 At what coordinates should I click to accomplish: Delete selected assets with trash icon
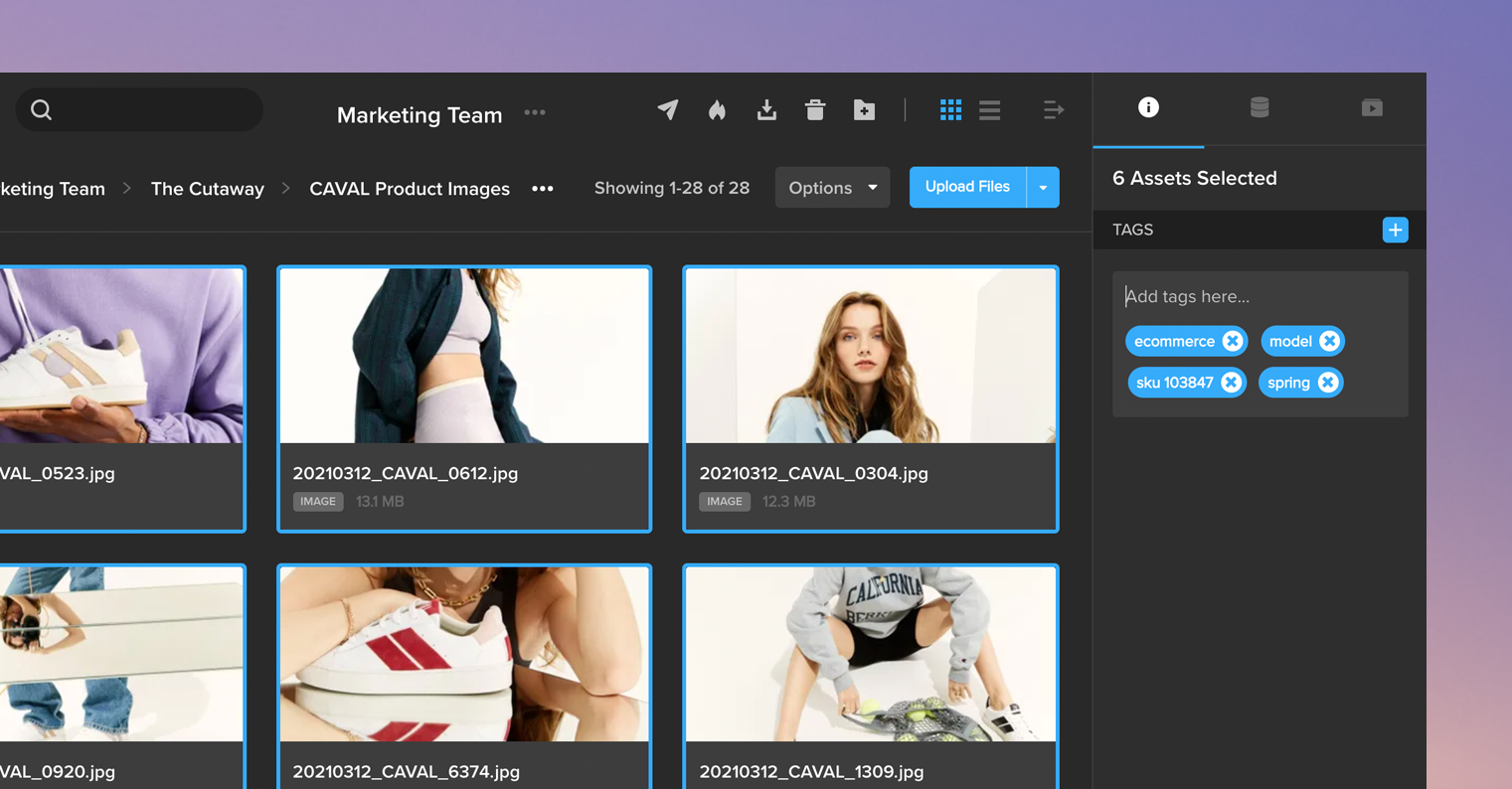click(x=815, y=109)
